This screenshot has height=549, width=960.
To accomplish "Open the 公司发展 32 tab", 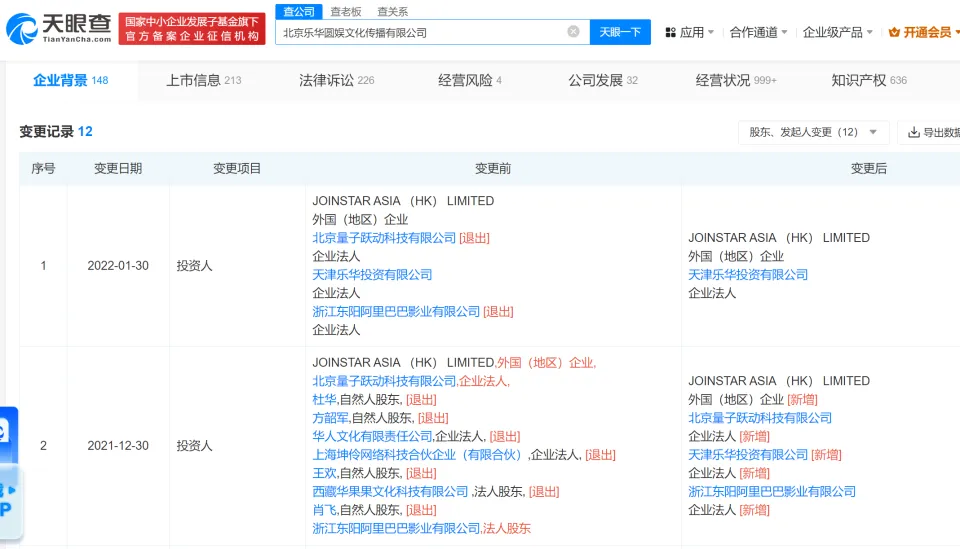I will pos(603,80).
